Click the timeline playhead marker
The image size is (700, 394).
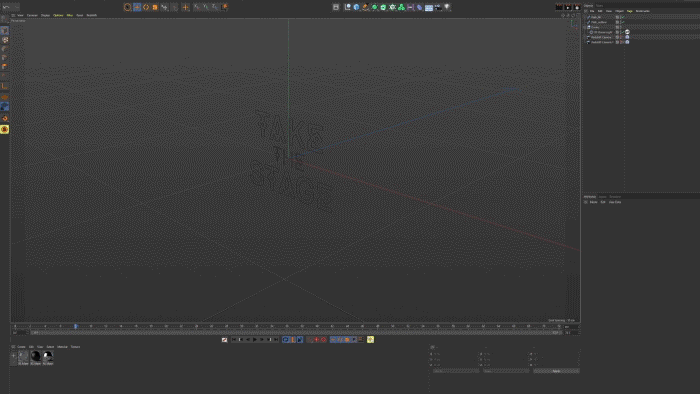75,327
